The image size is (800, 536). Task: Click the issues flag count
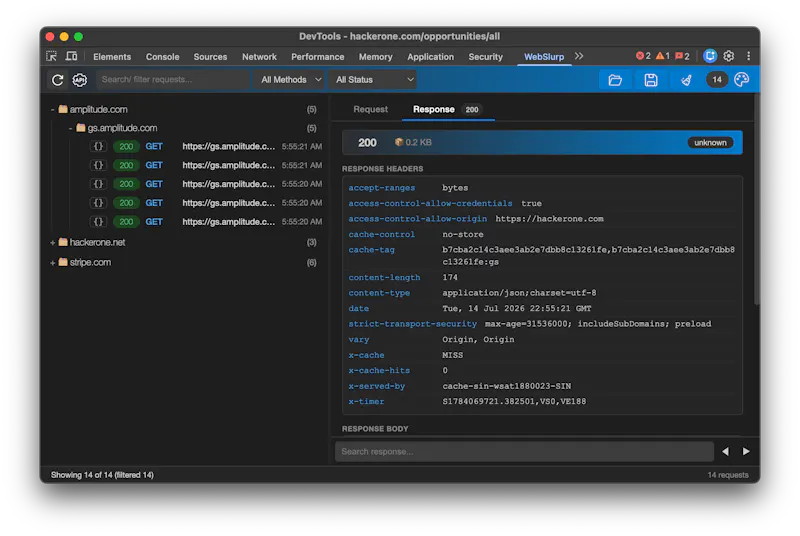[x=682, y=56]
